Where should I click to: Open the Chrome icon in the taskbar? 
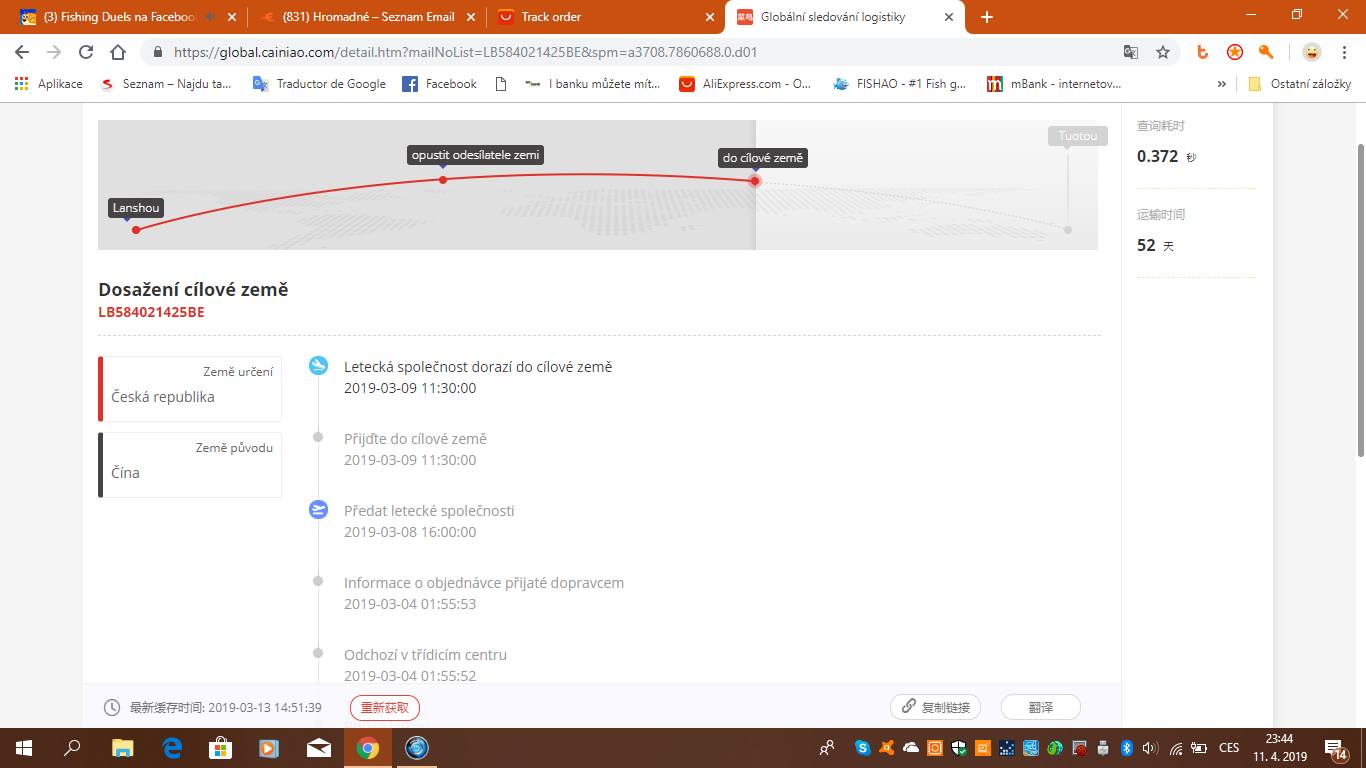click(x=368, y=747)
